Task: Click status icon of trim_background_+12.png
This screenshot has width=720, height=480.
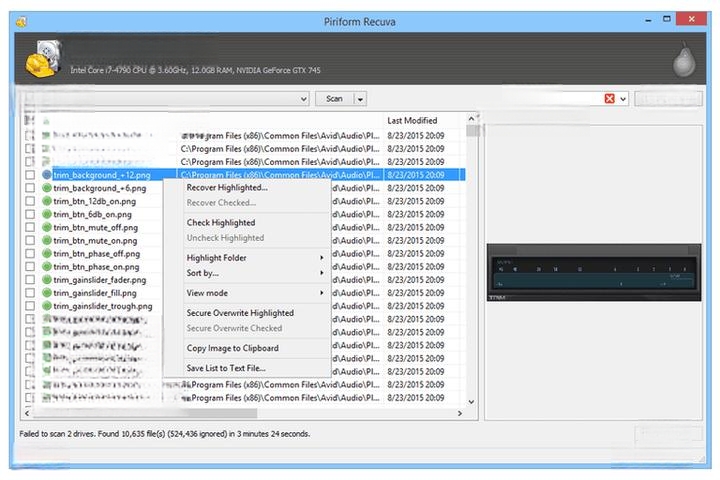Action: (46, 175)
